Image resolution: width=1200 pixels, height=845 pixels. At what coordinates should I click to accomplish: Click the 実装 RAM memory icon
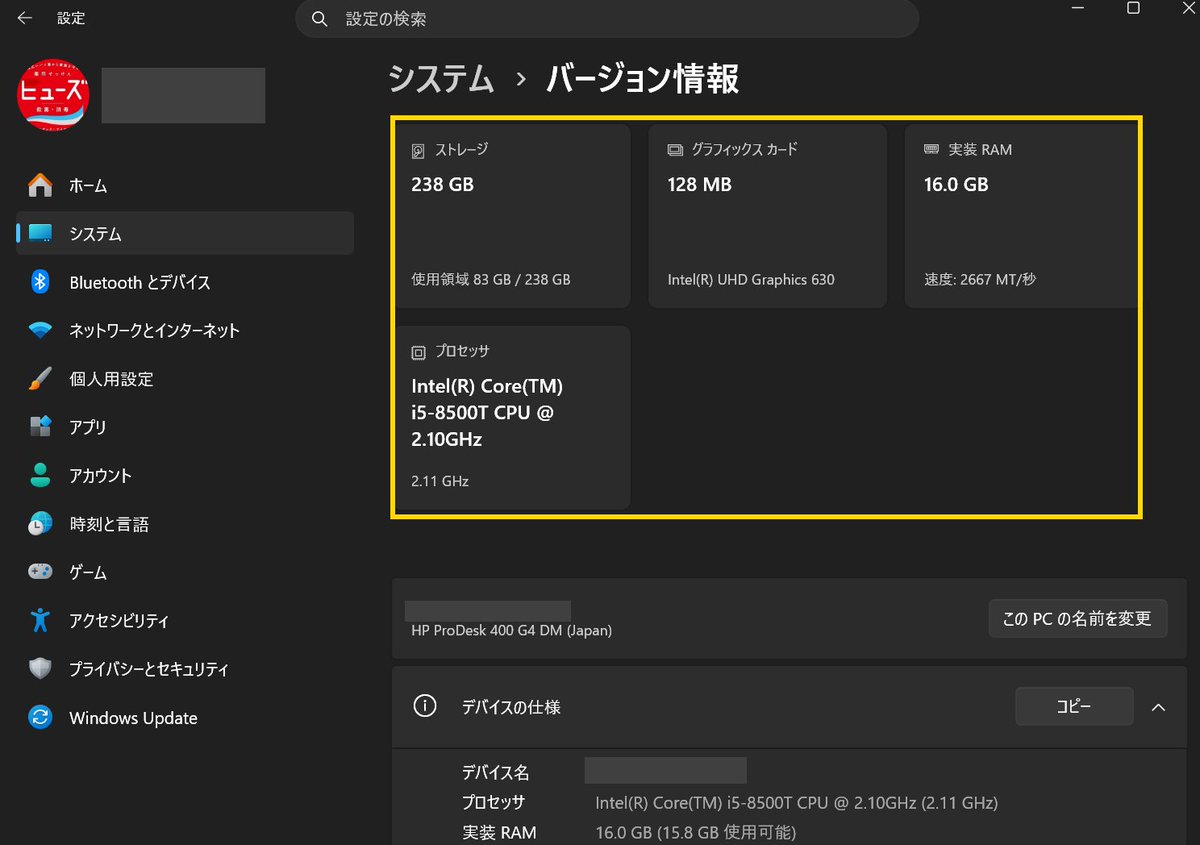coord(932,150)
